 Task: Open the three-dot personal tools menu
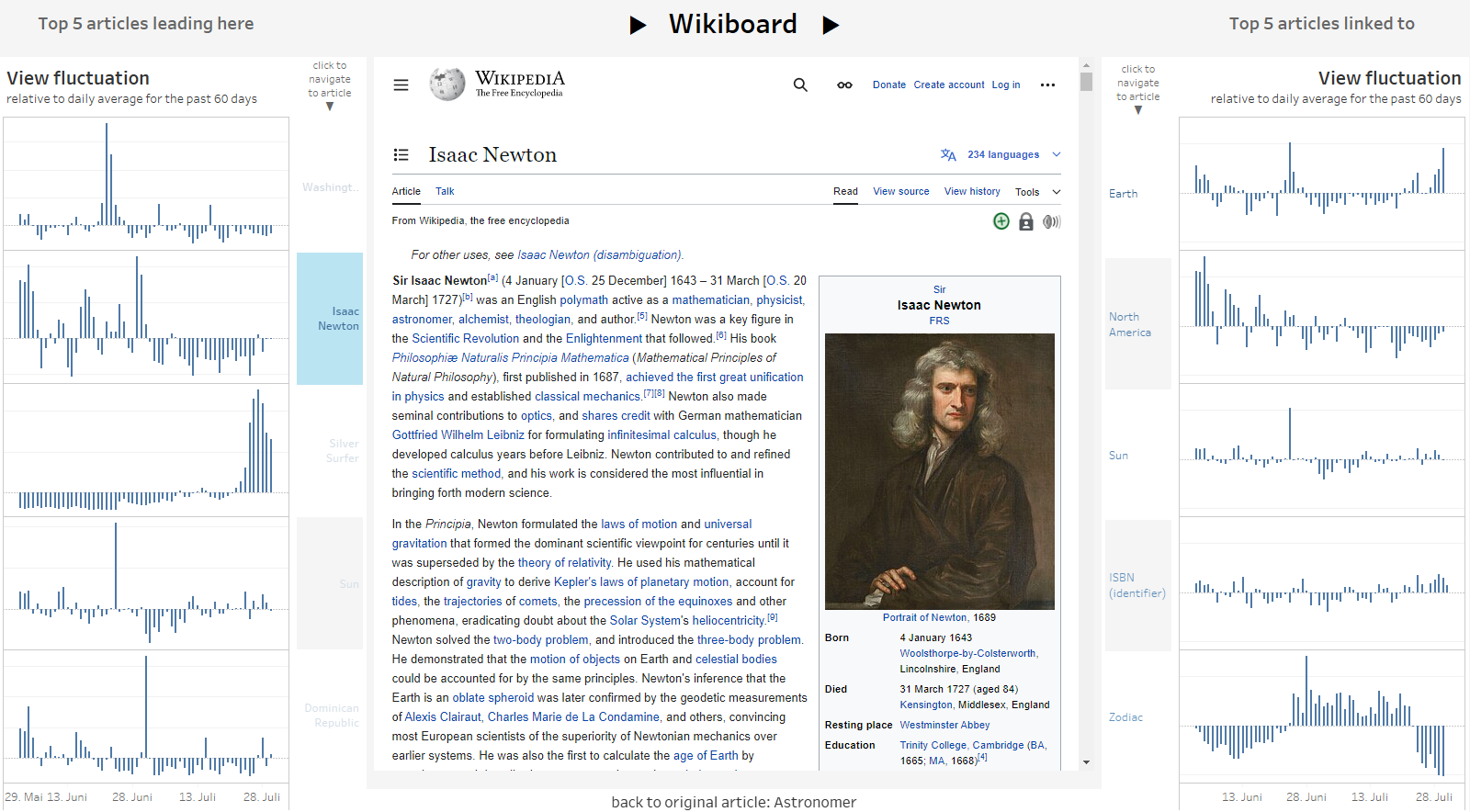click(1047, 85)
